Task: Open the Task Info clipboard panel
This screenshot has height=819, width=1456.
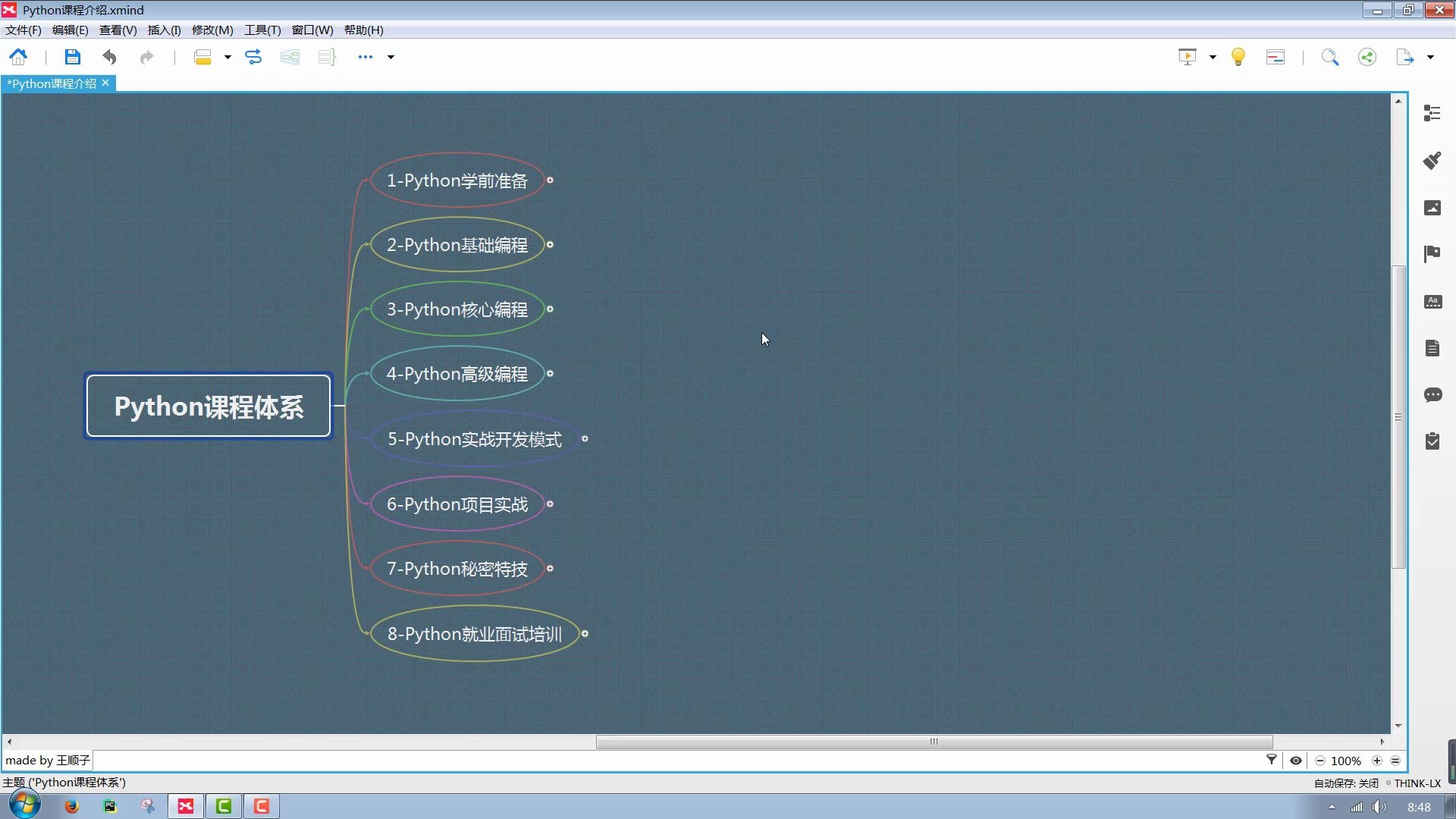Action: coord(1432,441)
